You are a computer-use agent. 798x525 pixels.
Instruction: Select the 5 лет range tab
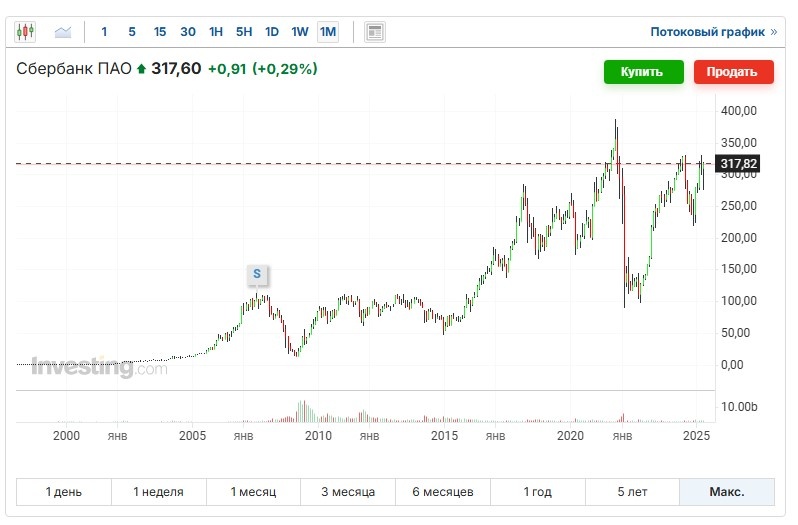pos(632,492)
